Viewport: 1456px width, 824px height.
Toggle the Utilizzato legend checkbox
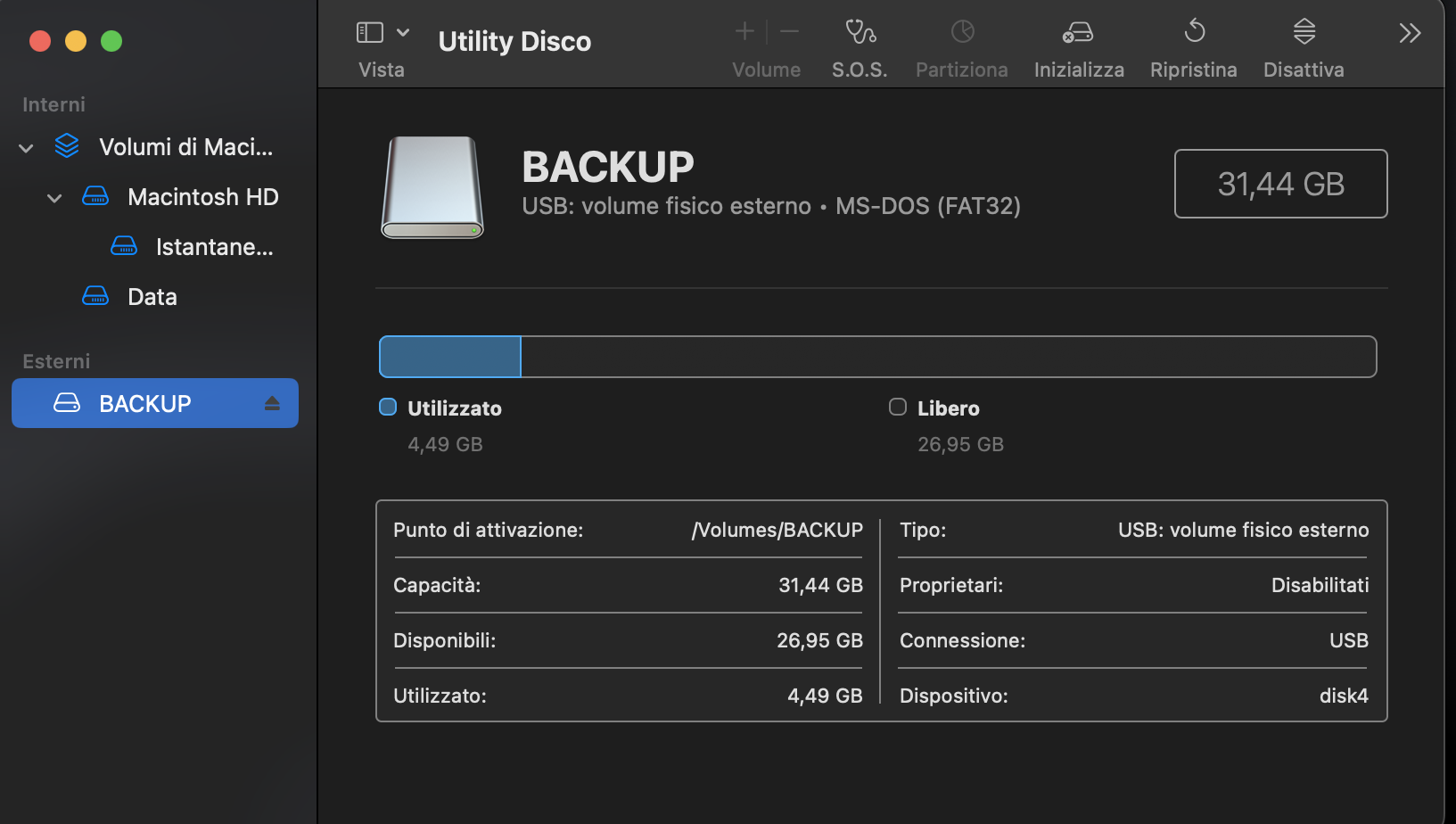pos(387,407)
